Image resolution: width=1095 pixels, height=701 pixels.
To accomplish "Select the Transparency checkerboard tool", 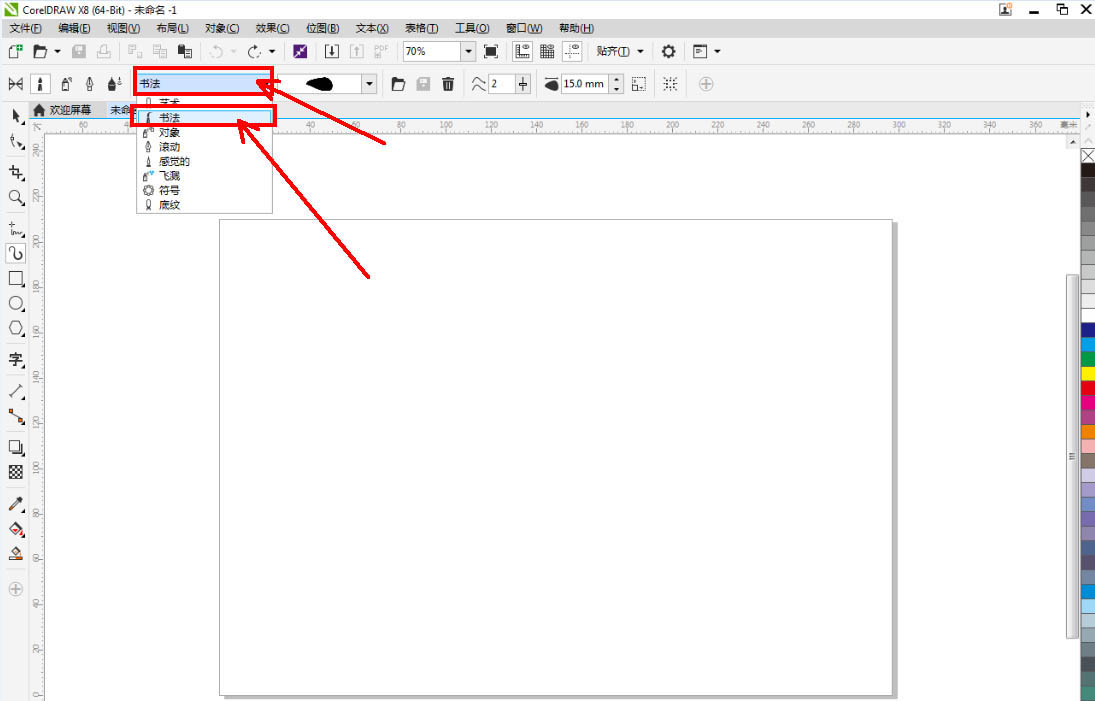I will click(x=16, y=472).
